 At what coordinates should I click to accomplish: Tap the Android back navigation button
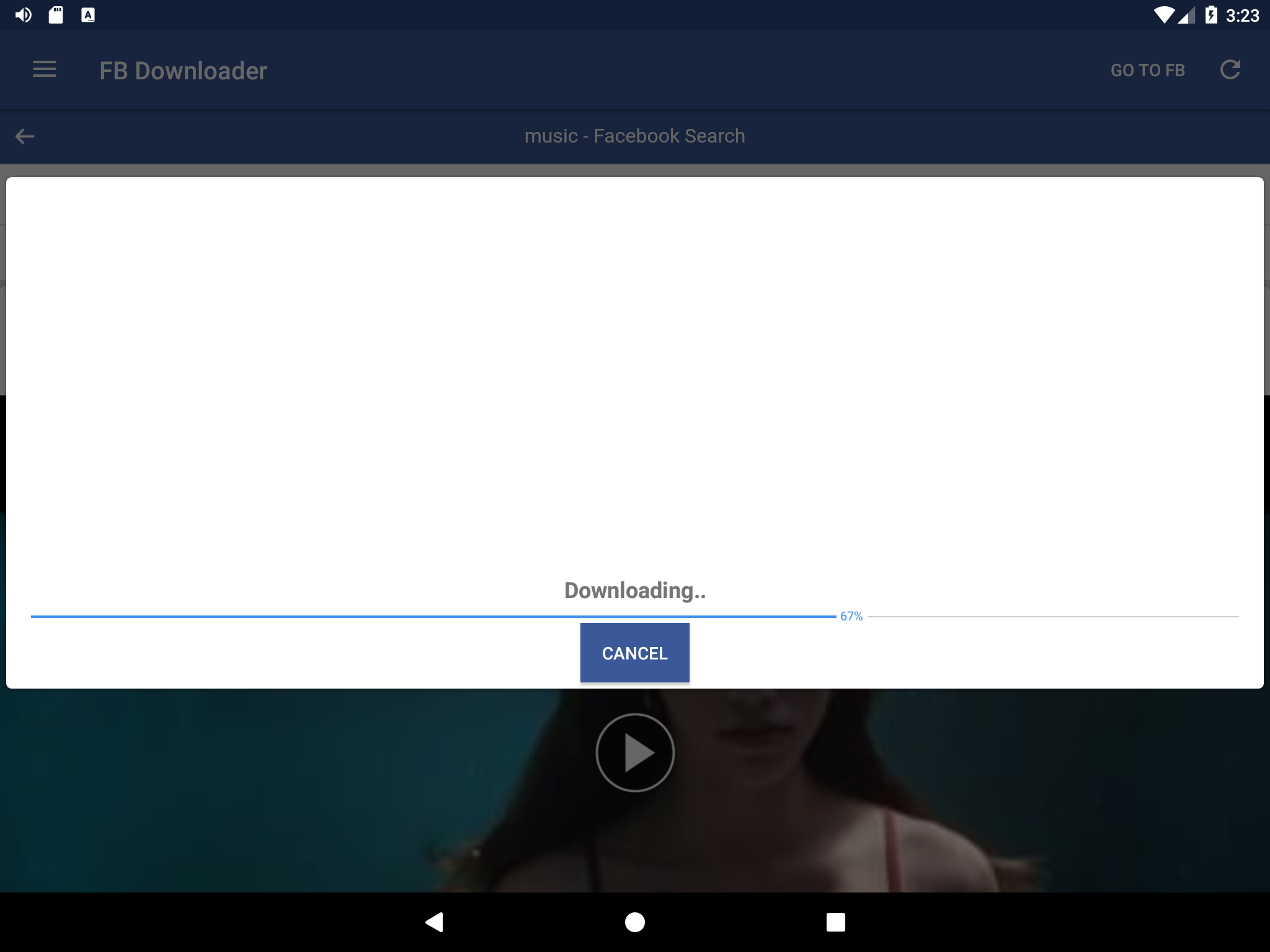[434, 922]
